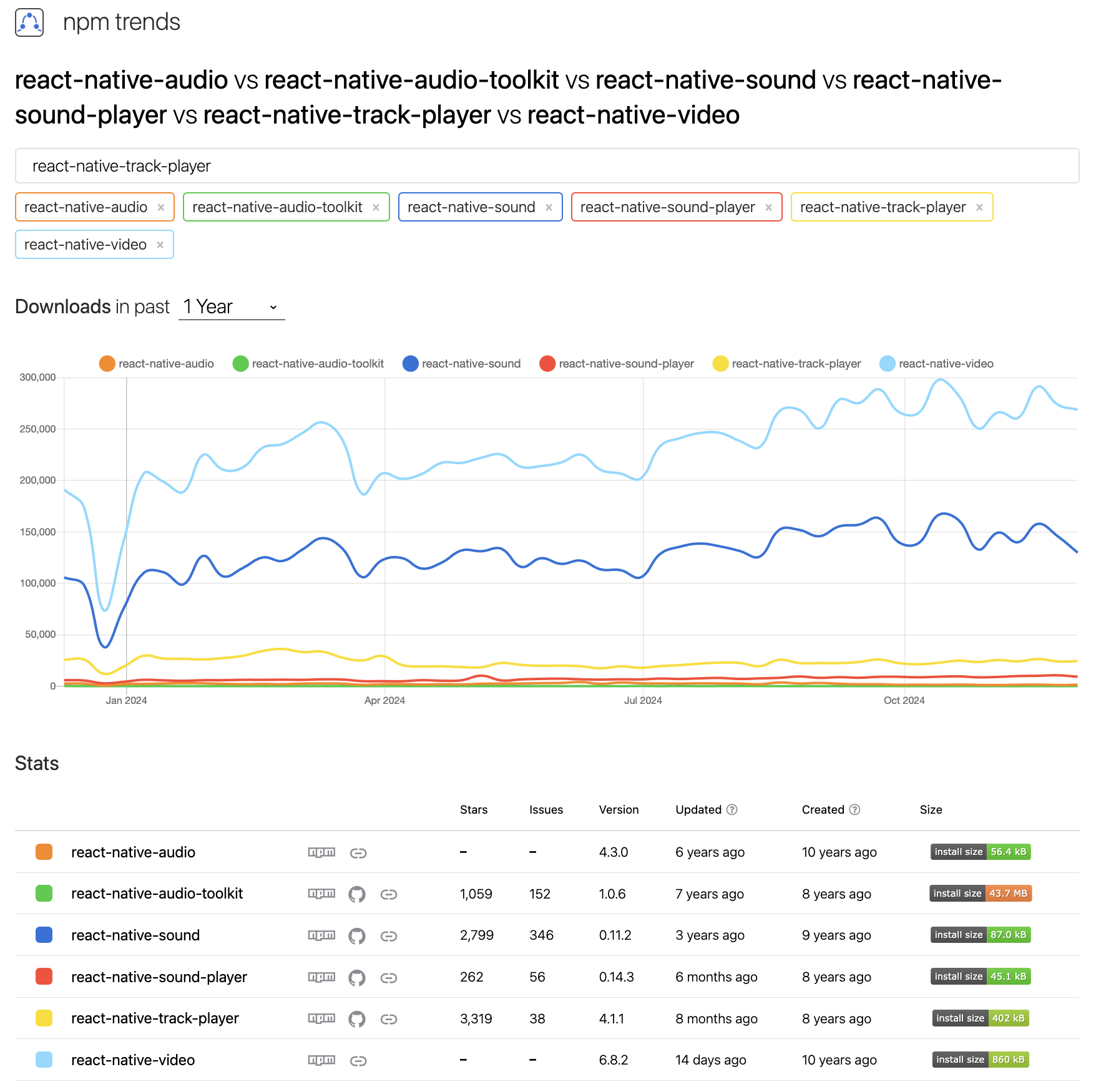Click the Created column help icon
This screenshot has width=1096, height=1092.
[854, 809]
